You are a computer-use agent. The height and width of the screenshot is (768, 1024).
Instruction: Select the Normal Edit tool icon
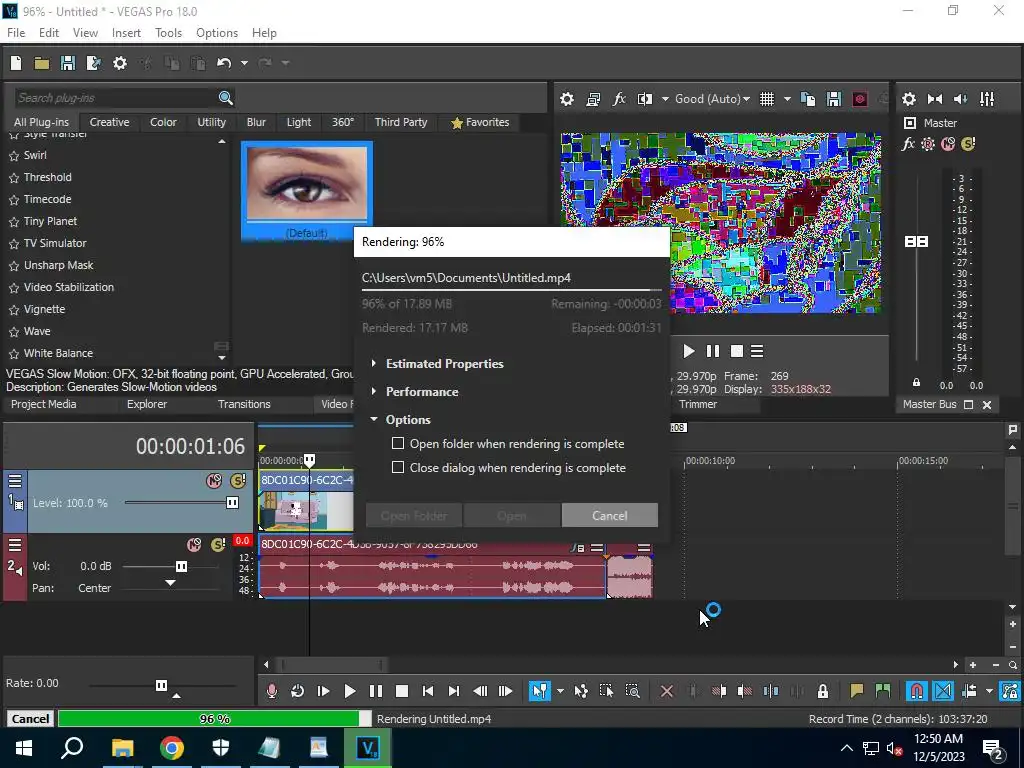coord(539,691)
